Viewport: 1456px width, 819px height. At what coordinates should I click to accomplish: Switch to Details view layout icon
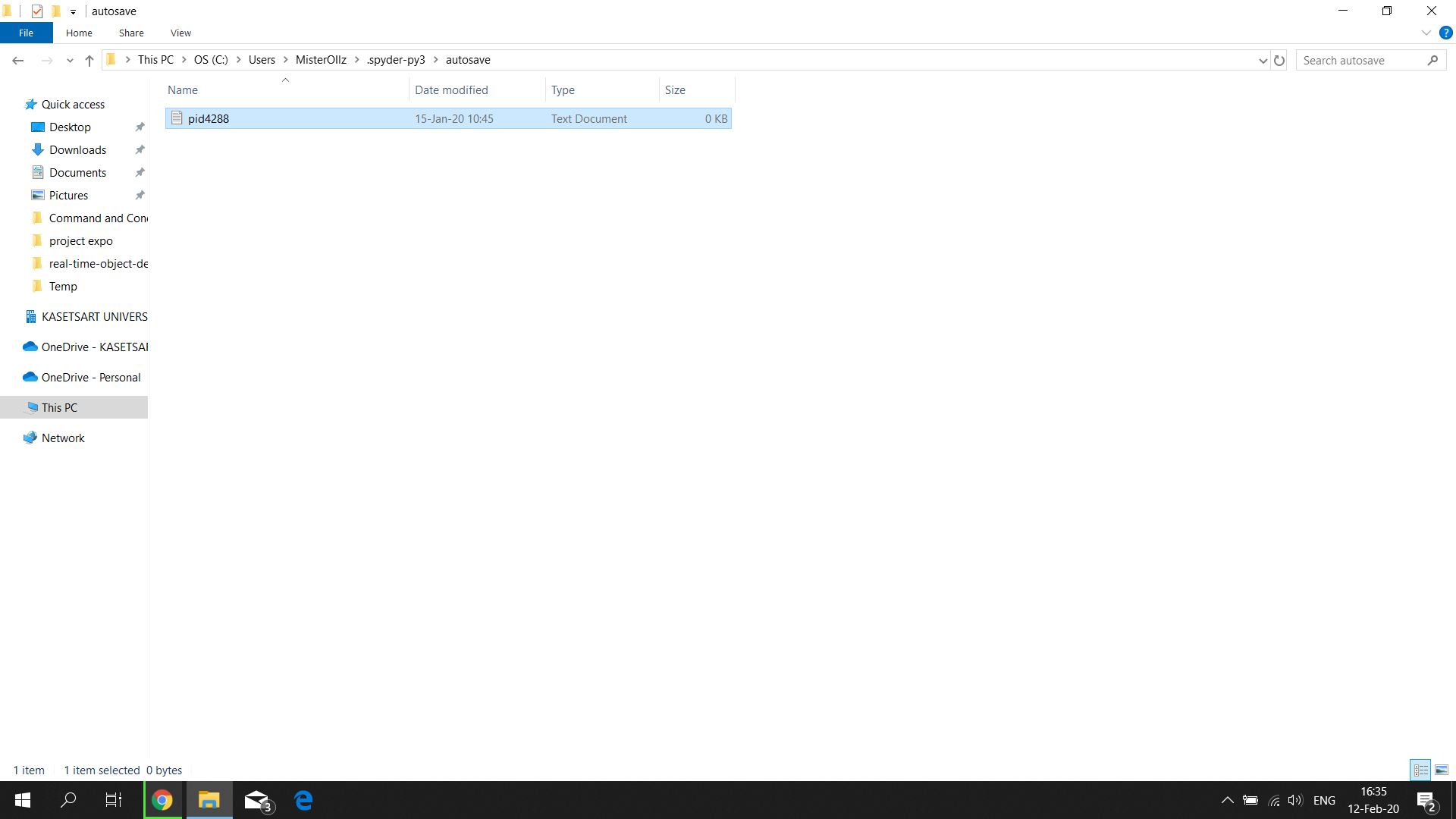click(x=1420, y=770)
